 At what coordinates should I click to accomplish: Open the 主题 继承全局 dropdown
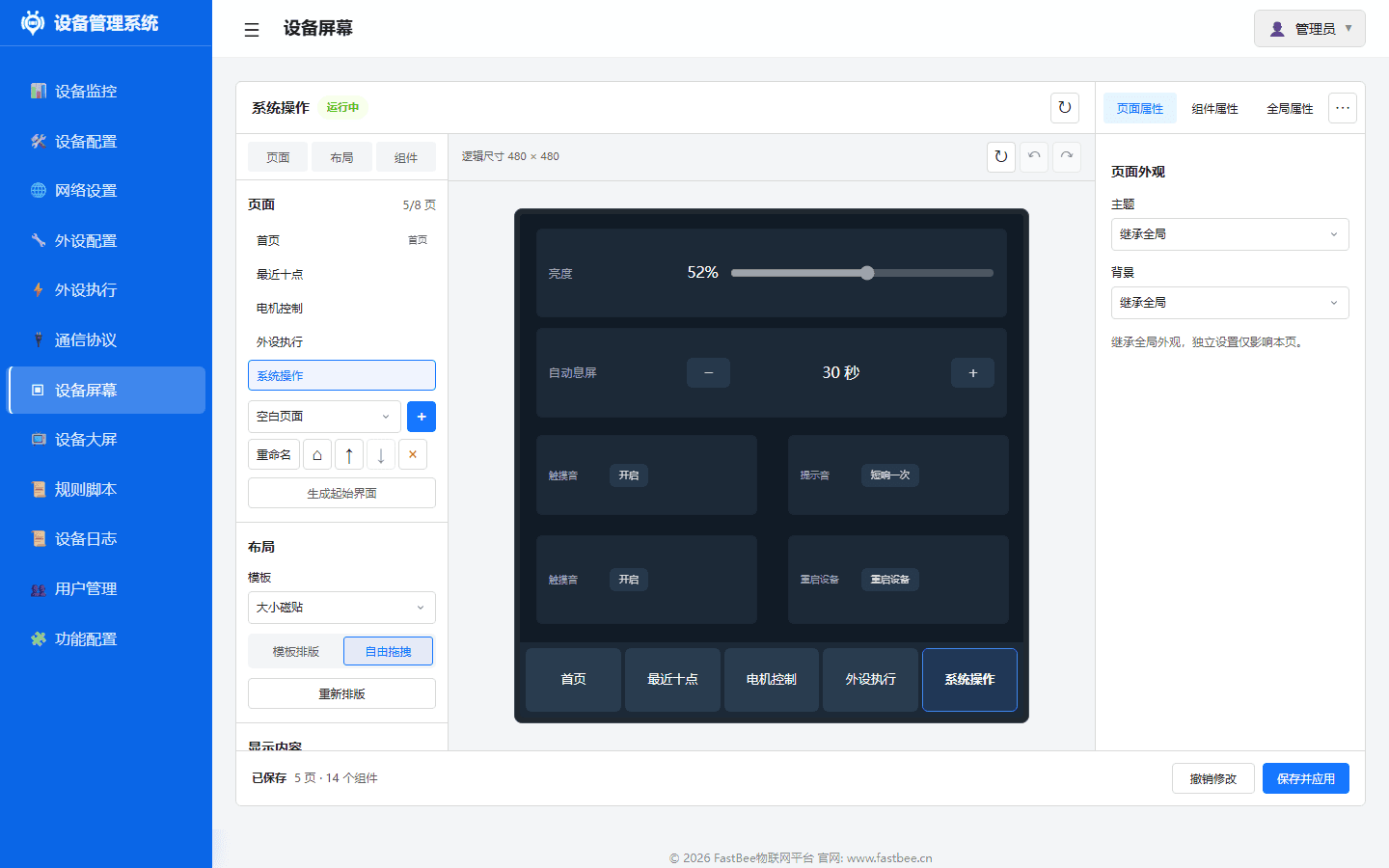coord(1230,234)
